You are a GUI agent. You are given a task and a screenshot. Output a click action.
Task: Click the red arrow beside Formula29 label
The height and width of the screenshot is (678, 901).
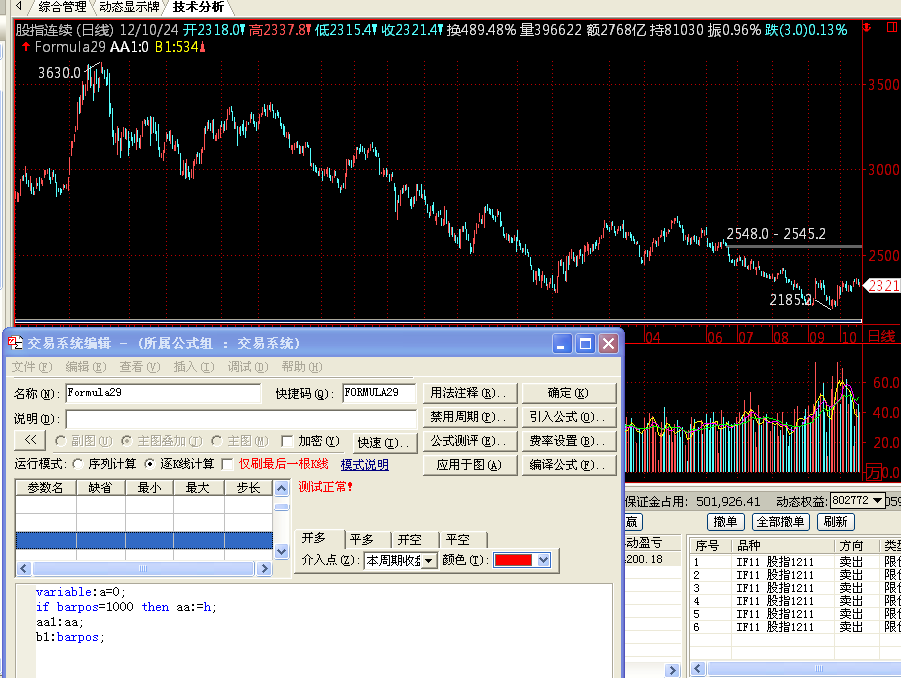(x=24, y=46)
